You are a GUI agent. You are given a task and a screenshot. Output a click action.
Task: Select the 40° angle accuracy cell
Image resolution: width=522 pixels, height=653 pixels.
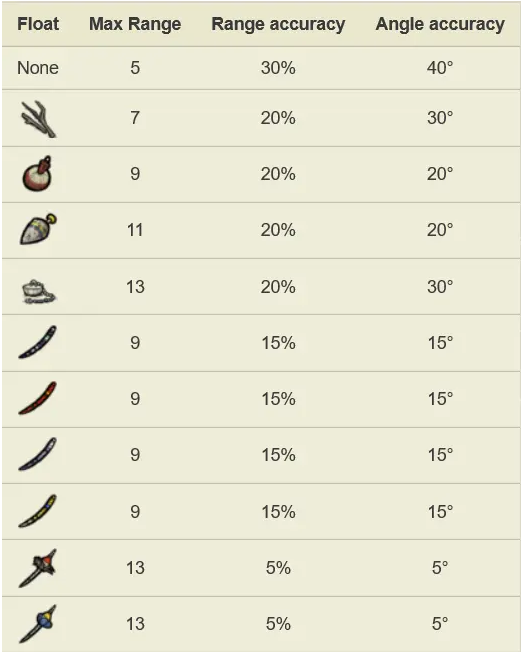(x=440, y=68)
